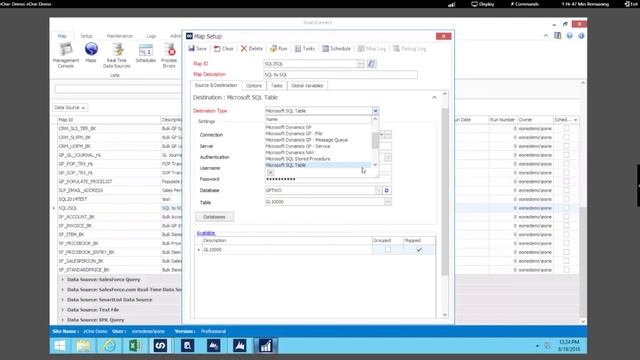Open the Setup ribbon tab
640x360 pixels.
pos(86,36)
